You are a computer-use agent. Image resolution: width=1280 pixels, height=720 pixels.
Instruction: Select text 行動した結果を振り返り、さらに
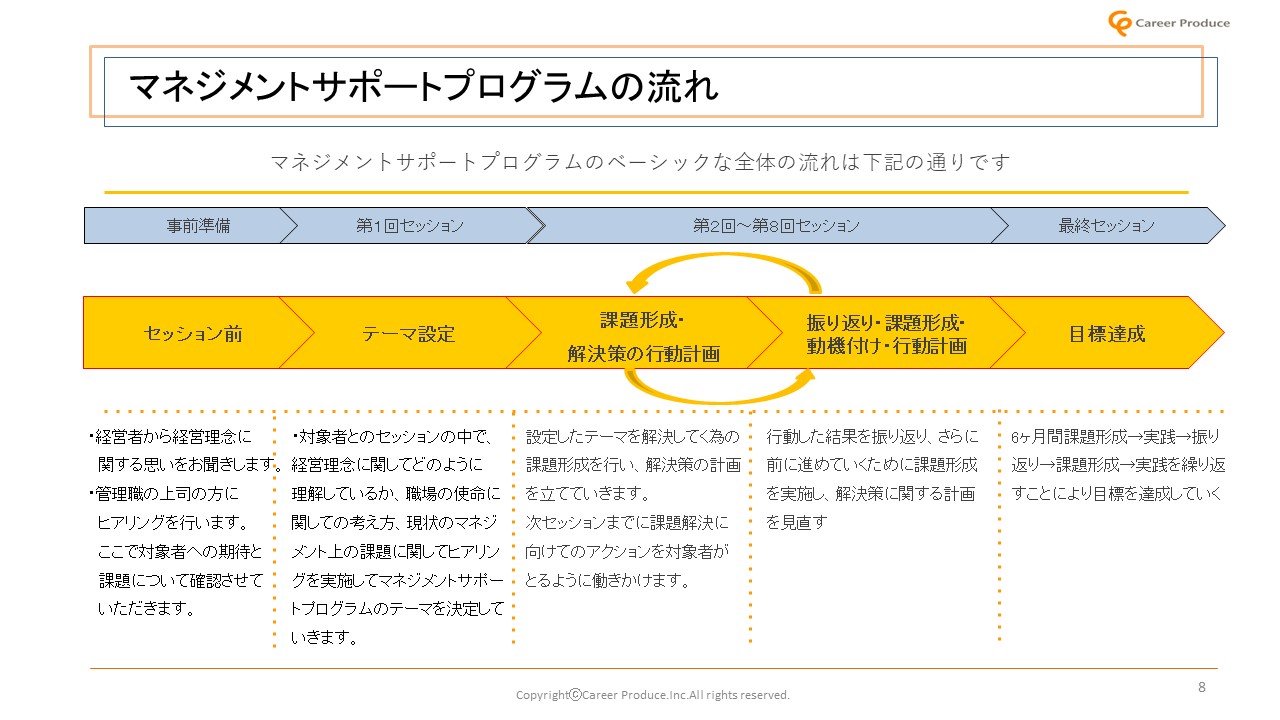[x=872, y=437]
